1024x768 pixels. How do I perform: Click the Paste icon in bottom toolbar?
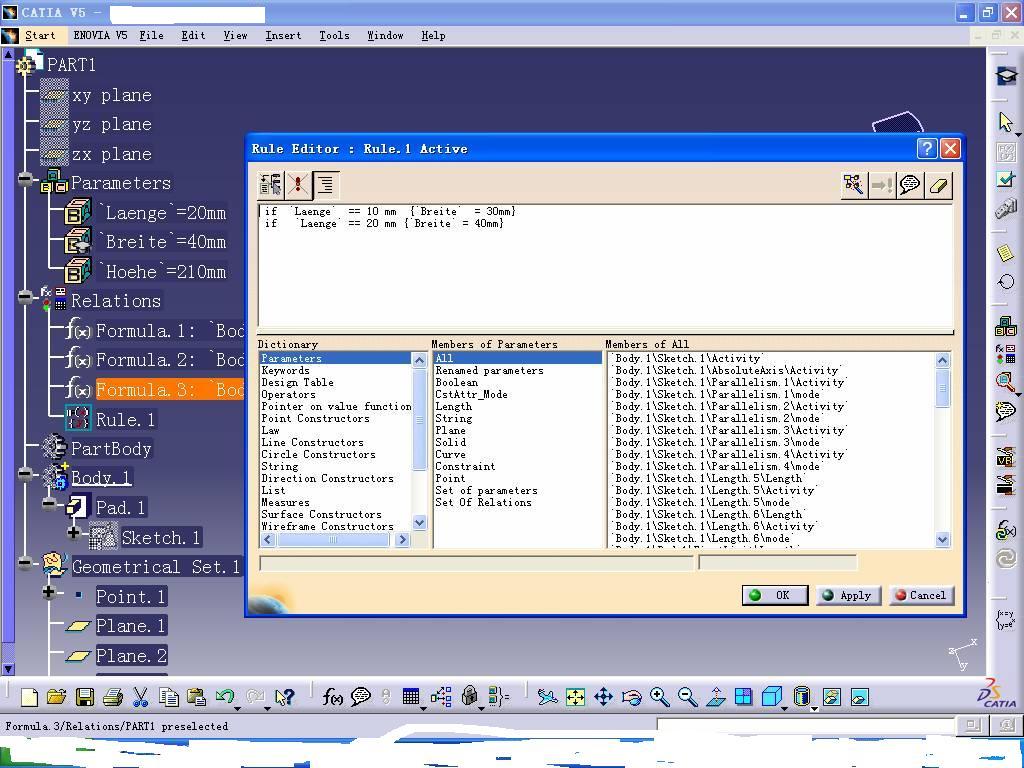(x=197, y=697)
